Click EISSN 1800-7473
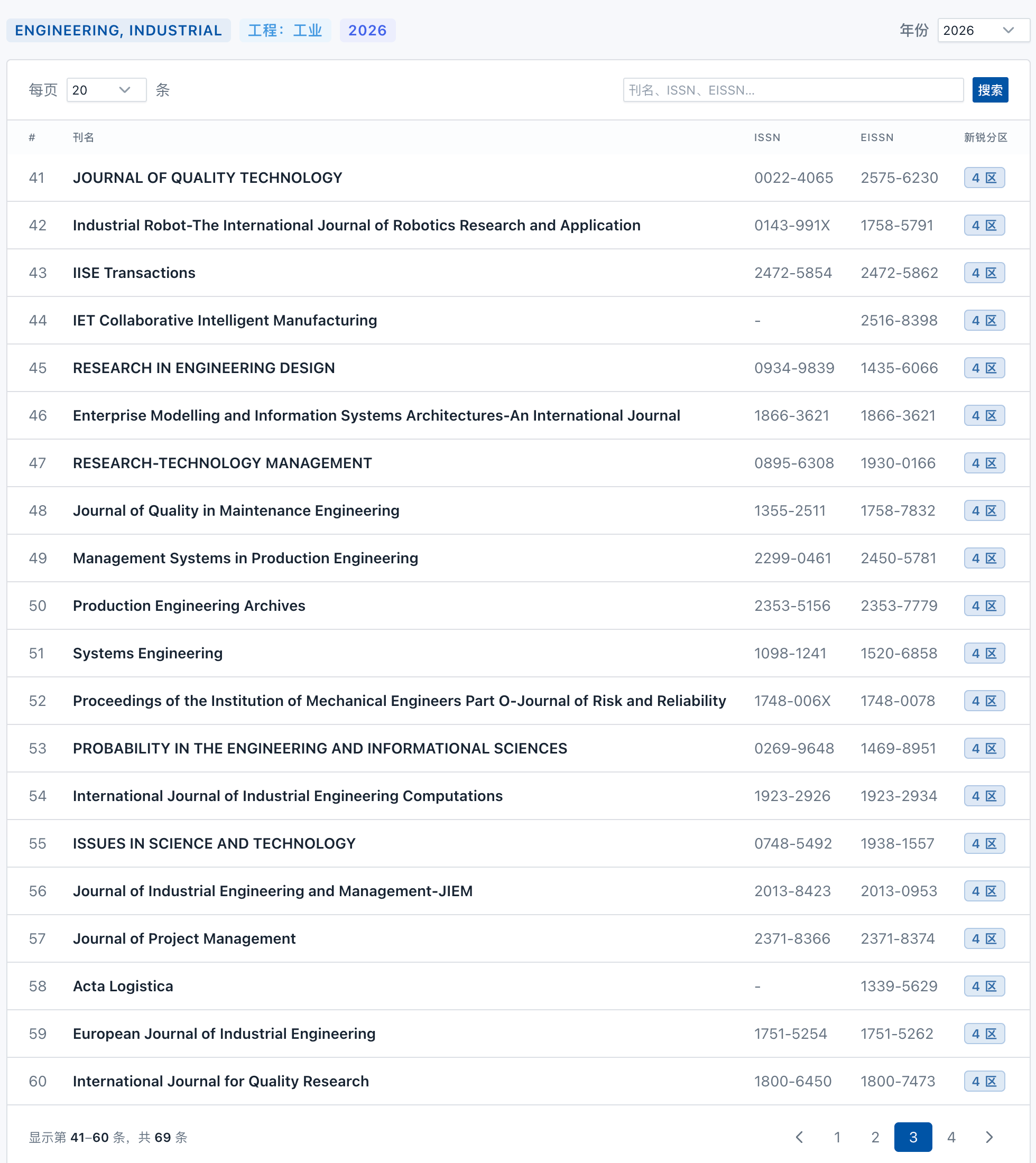The width and height of the screenshot is (1036, 1163). (898, 1081)
